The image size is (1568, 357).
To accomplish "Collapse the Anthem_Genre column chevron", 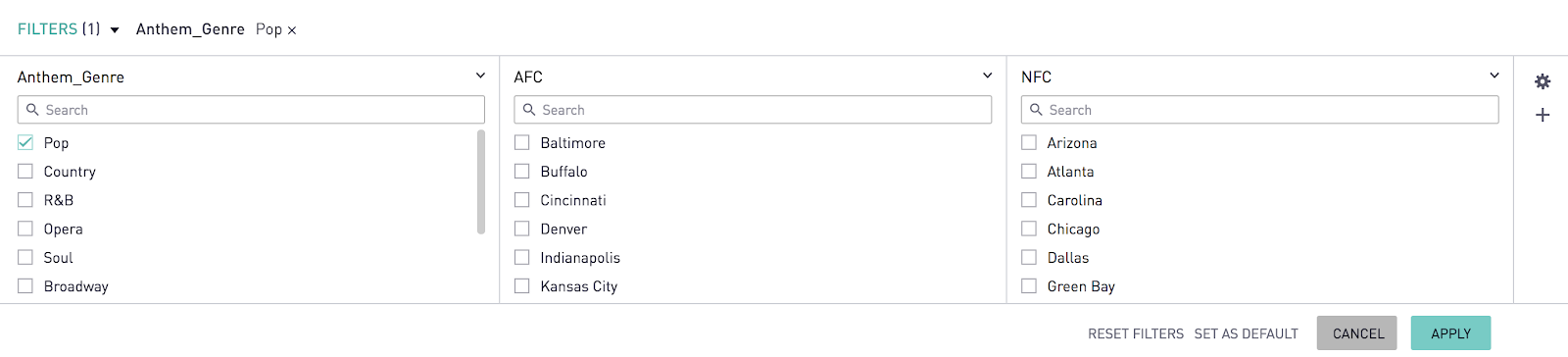I will coord(480,76).
